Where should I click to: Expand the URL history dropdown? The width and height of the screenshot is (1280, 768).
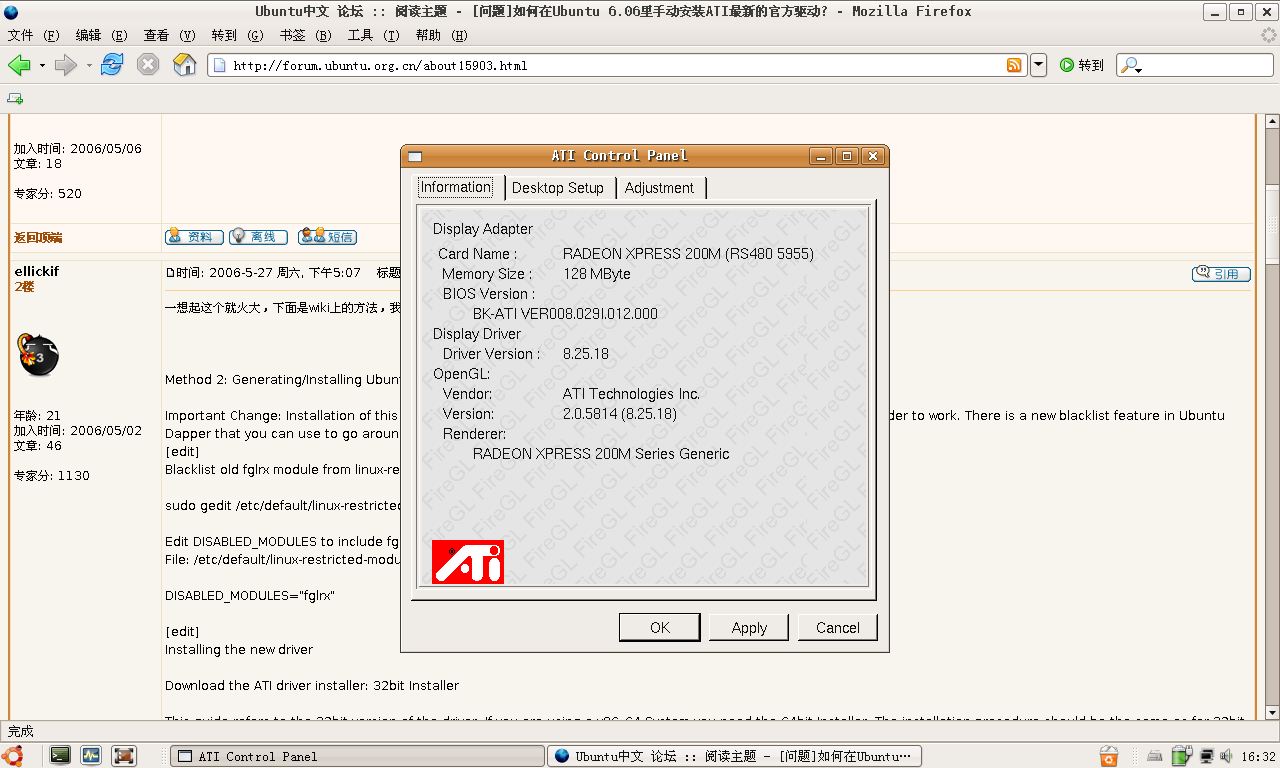(1038, 65)
